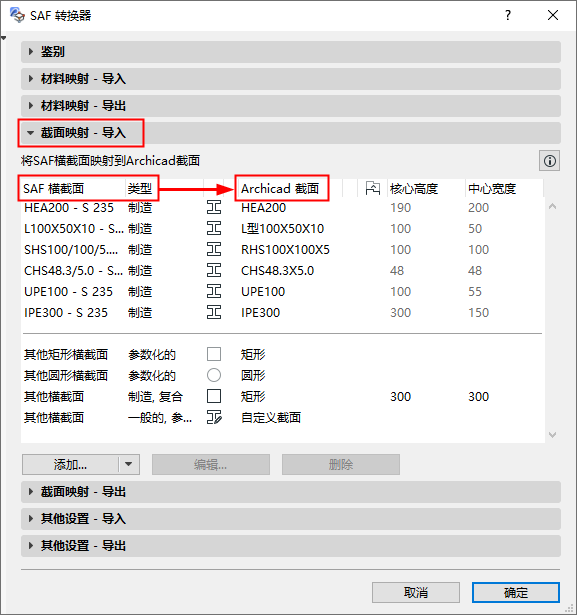Image resolution: width=577 pixels, height=615 pixels.
Task: Click core height 190 in HEA200 row
Action: pyautogui.click(x=400, y=207)
